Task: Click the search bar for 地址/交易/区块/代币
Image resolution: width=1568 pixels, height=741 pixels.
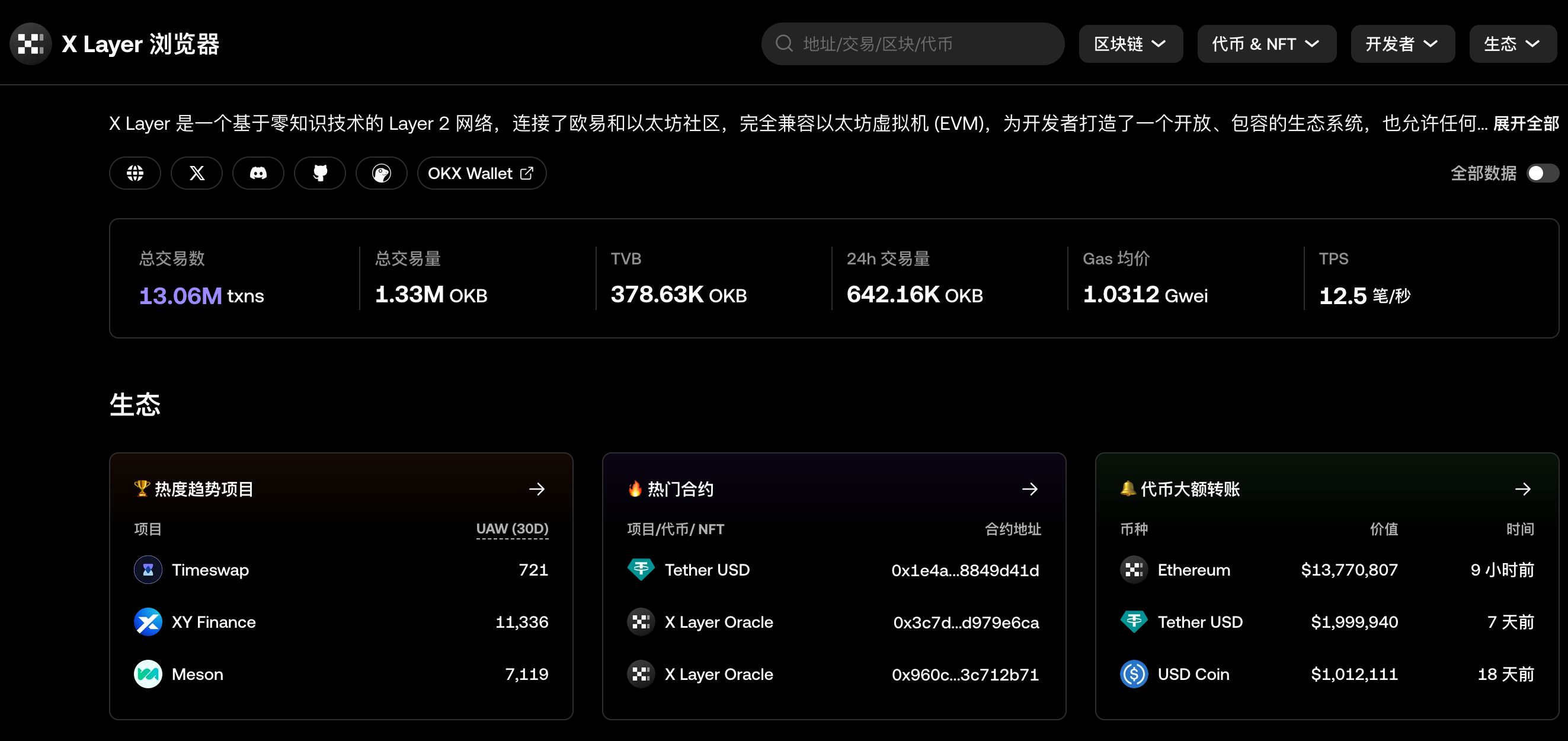Action: [911, 43]
